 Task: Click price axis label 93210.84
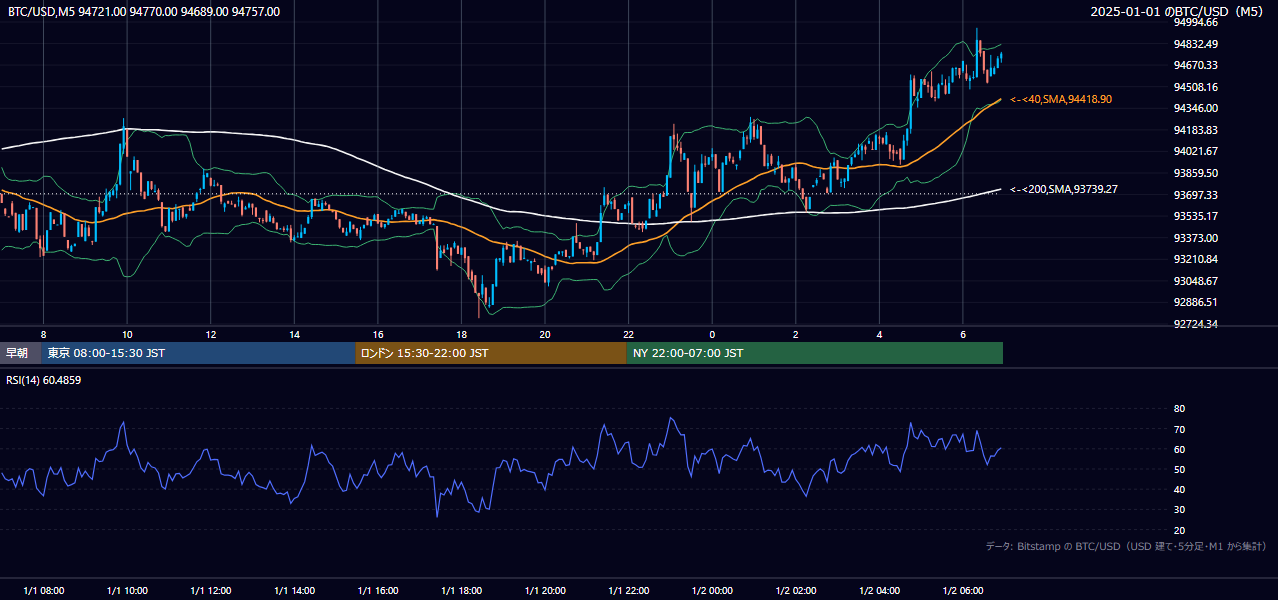[x=1196, y=259]
